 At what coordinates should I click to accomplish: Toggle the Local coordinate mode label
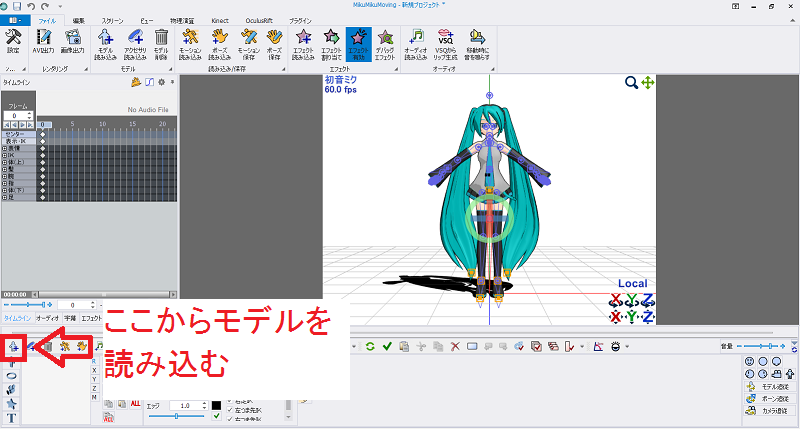[x=633, y=284]
